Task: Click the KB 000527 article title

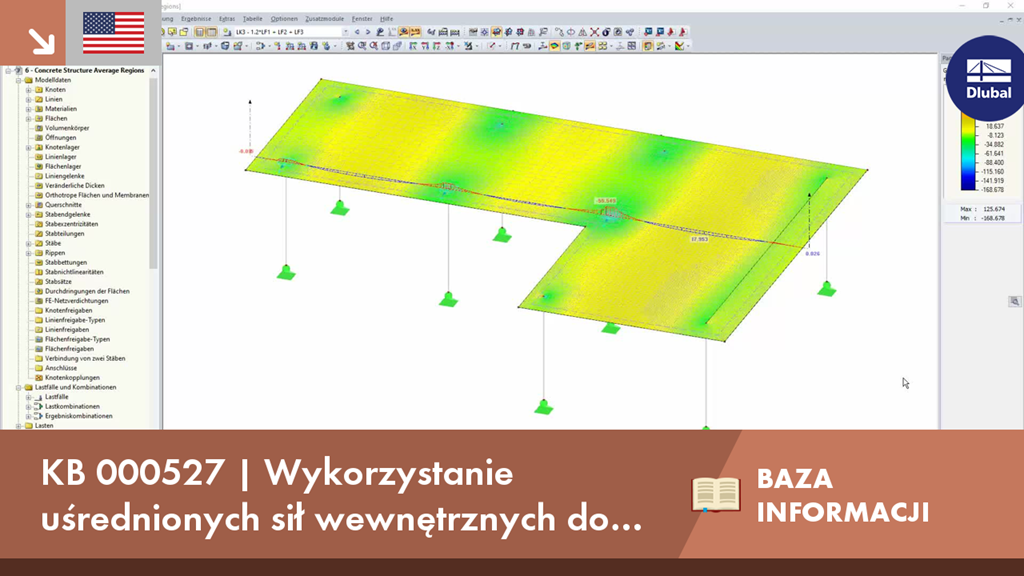Action: point(342,495)
